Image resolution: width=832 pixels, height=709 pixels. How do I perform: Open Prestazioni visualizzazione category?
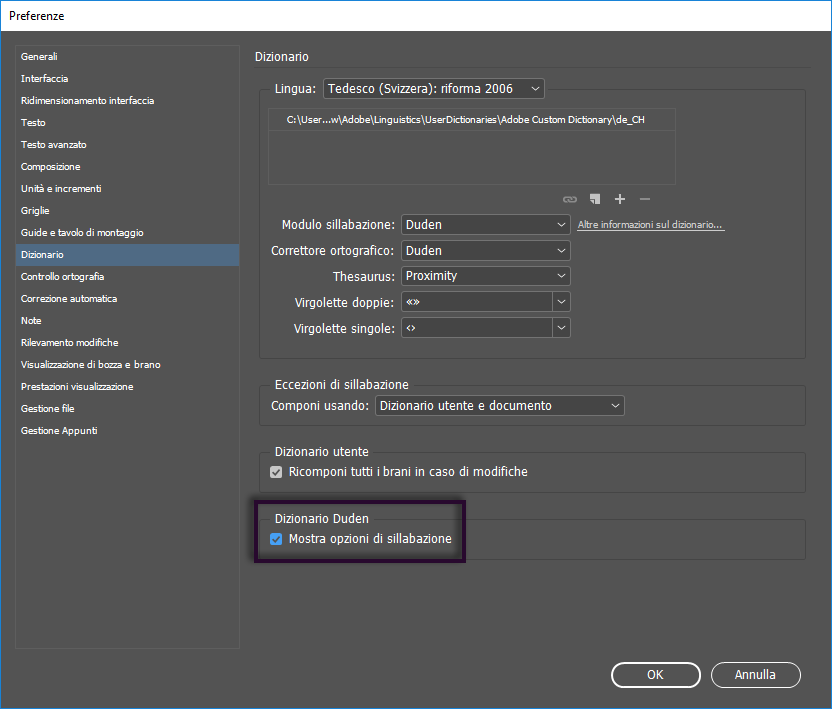(127, 387)
